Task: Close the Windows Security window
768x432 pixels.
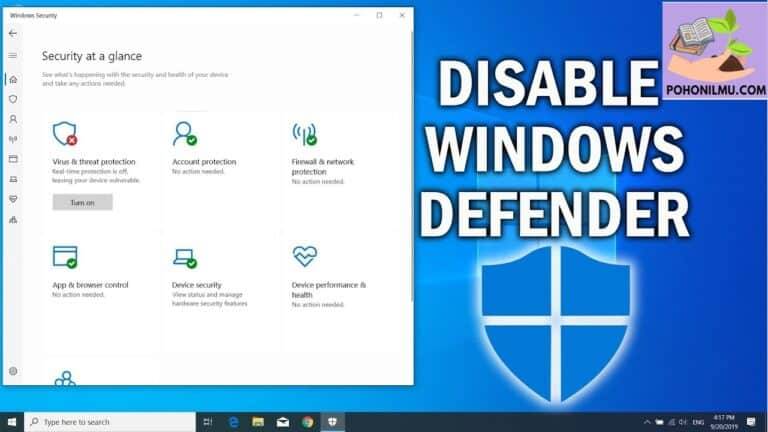Action: point(402,15)
